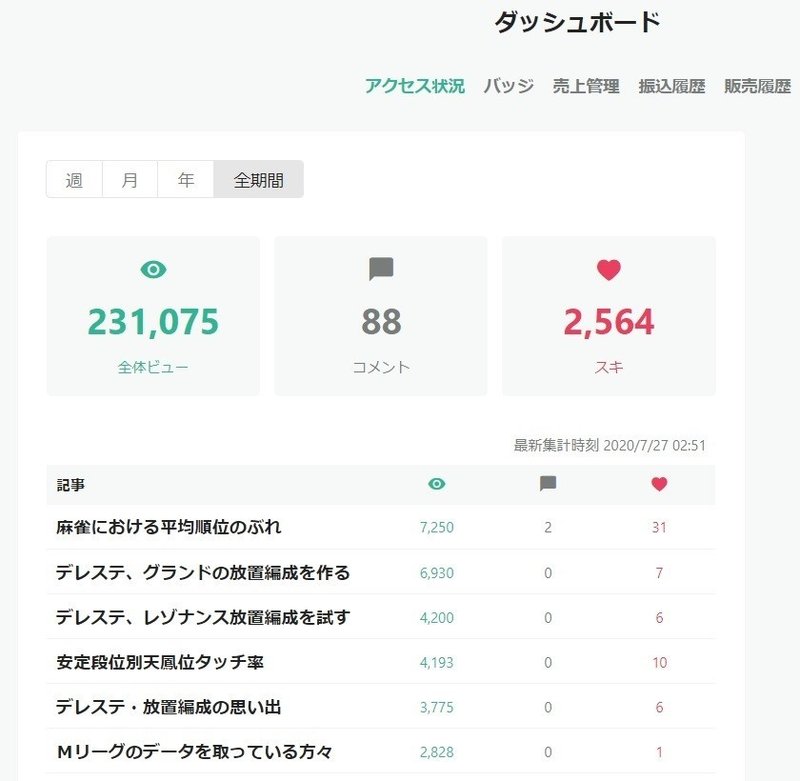Go to the 振込履歴 tab
This screenshot has height=781, width=800.
pos(672,86)
